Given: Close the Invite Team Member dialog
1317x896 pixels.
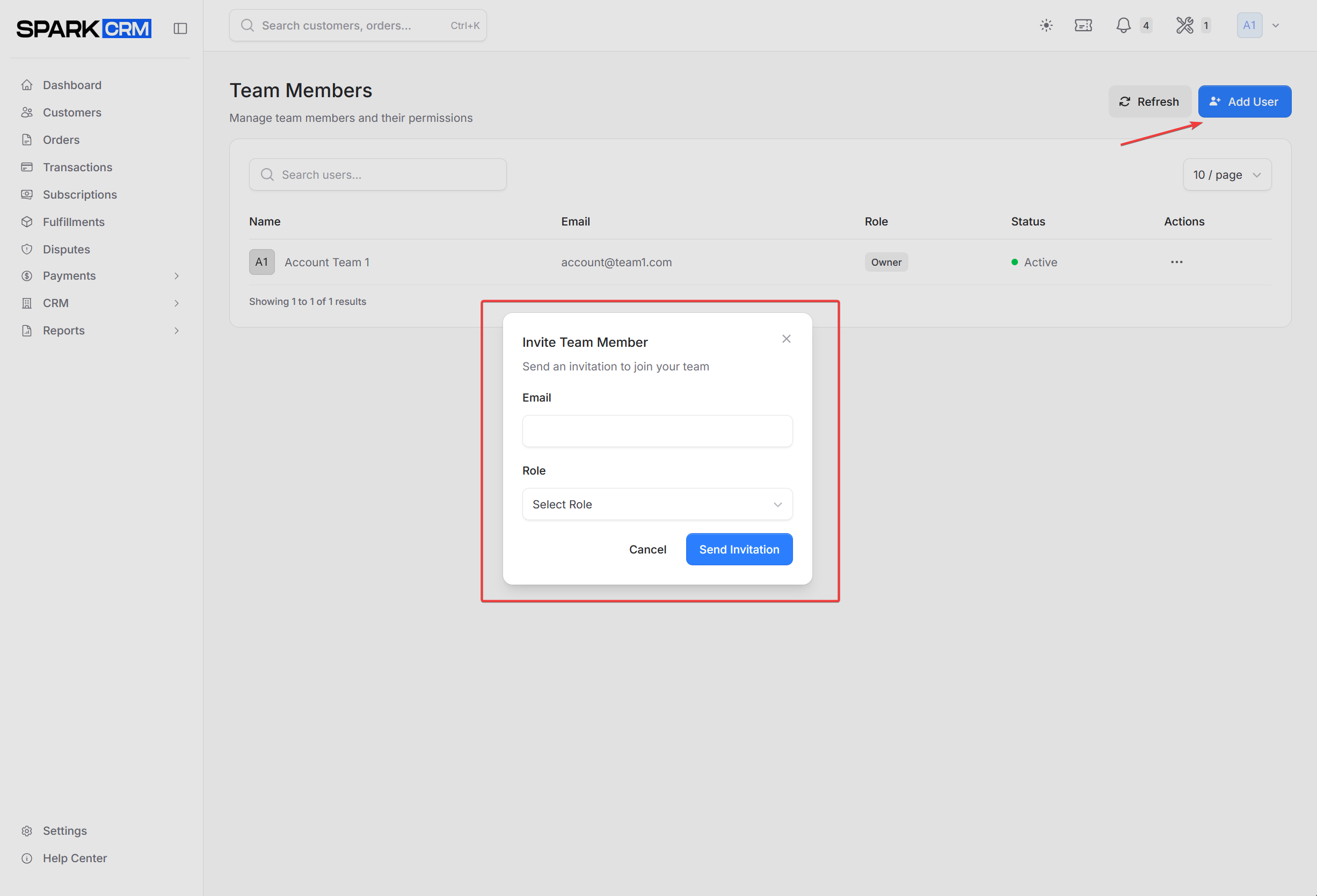Looking at the screenshot, I should [786, 339].
